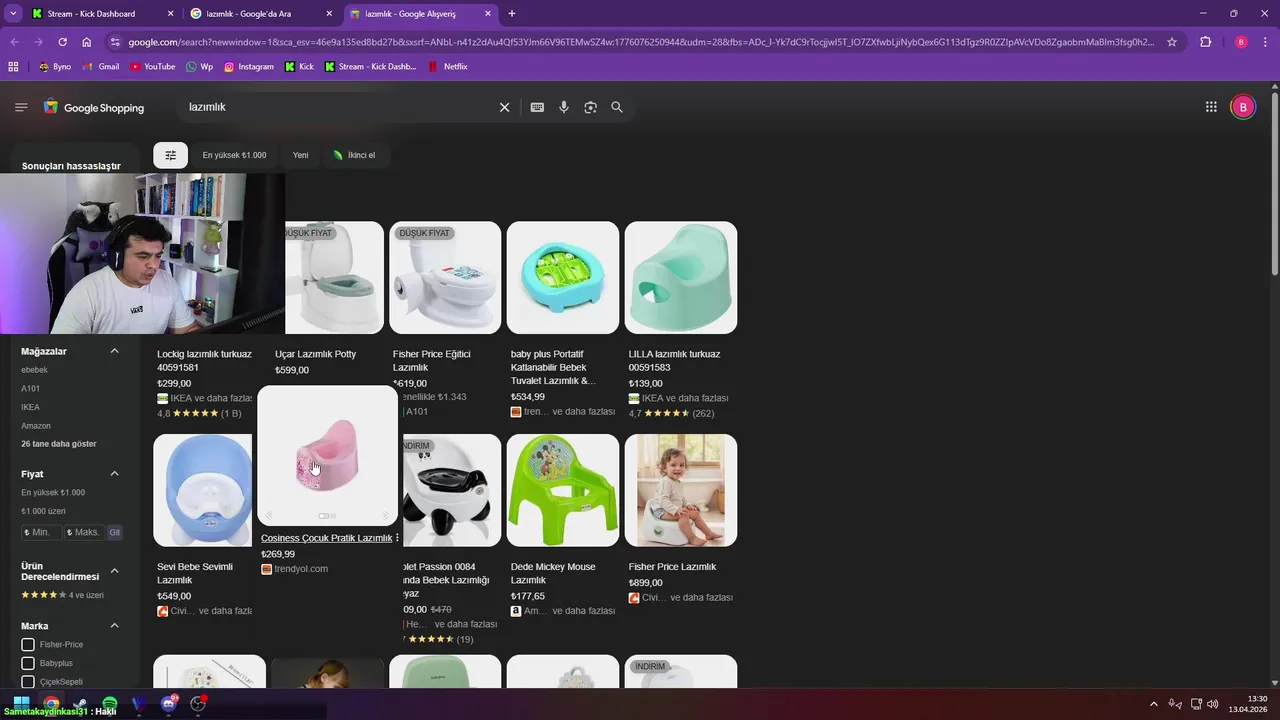Image resolution: width=1280 pixels, height=720 pixels.
Task: Open the Instagram bookmark
Action: [x=248, y=67]
